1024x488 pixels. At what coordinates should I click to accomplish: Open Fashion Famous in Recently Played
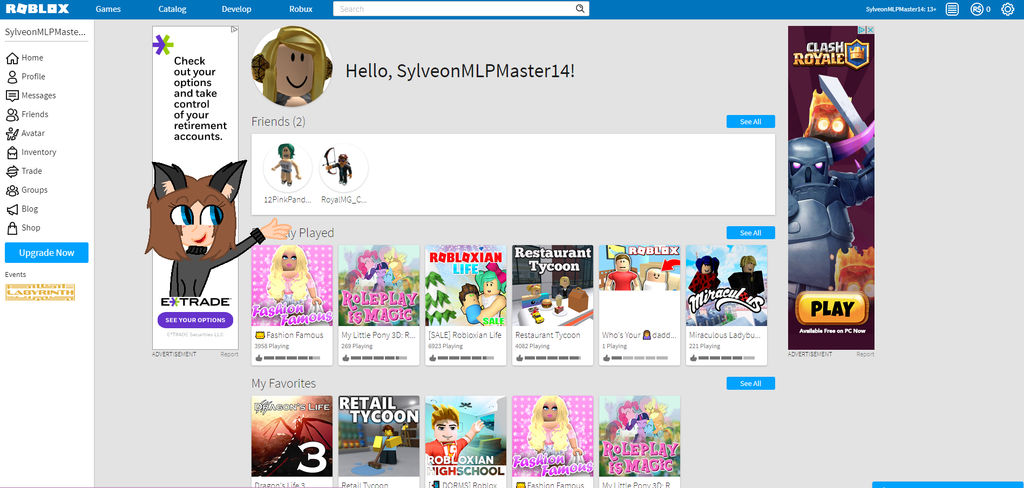click(292, 285)
